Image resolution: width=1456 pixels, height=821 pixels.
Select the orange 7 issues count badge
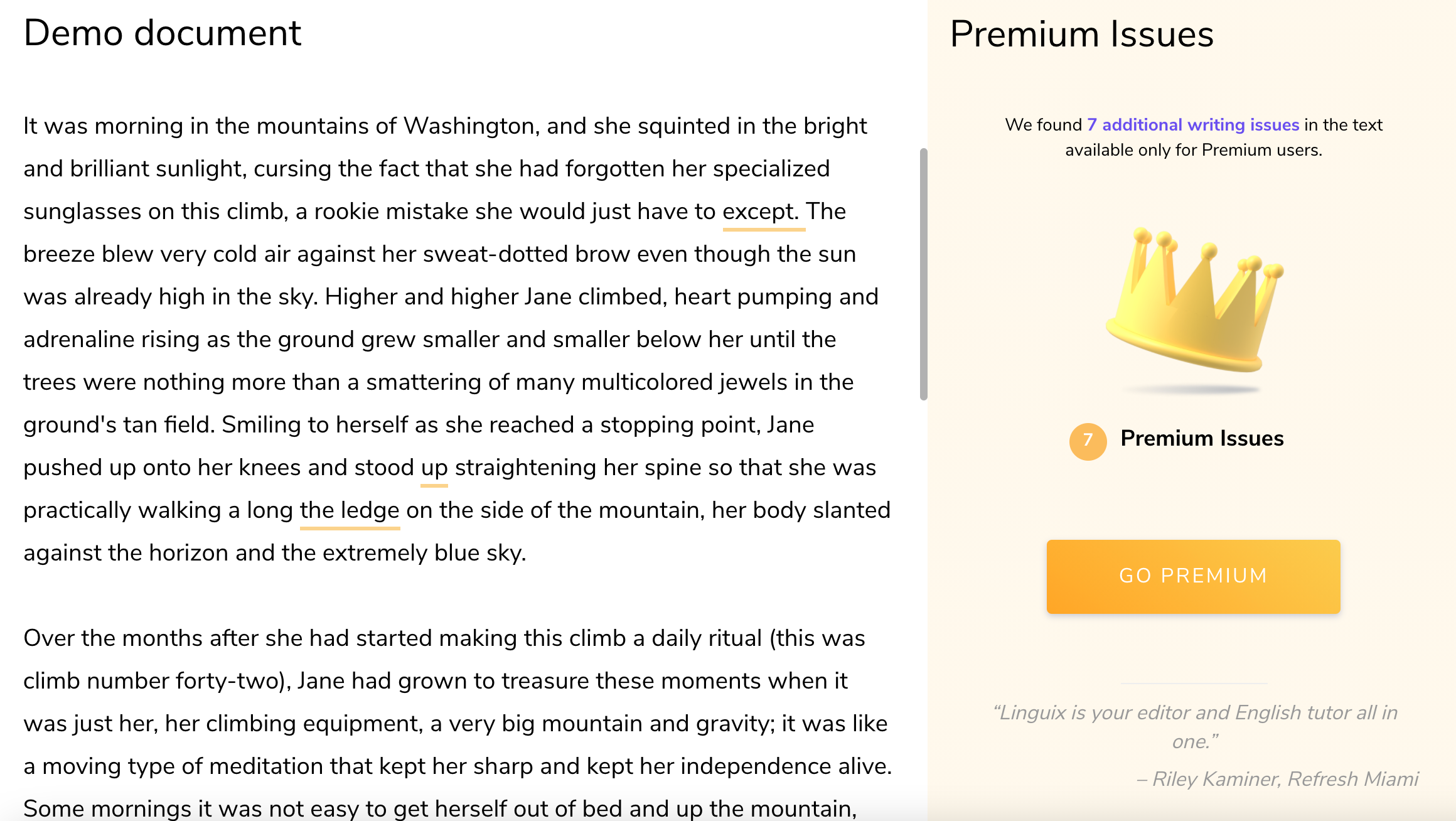(x=1088, y=441)
